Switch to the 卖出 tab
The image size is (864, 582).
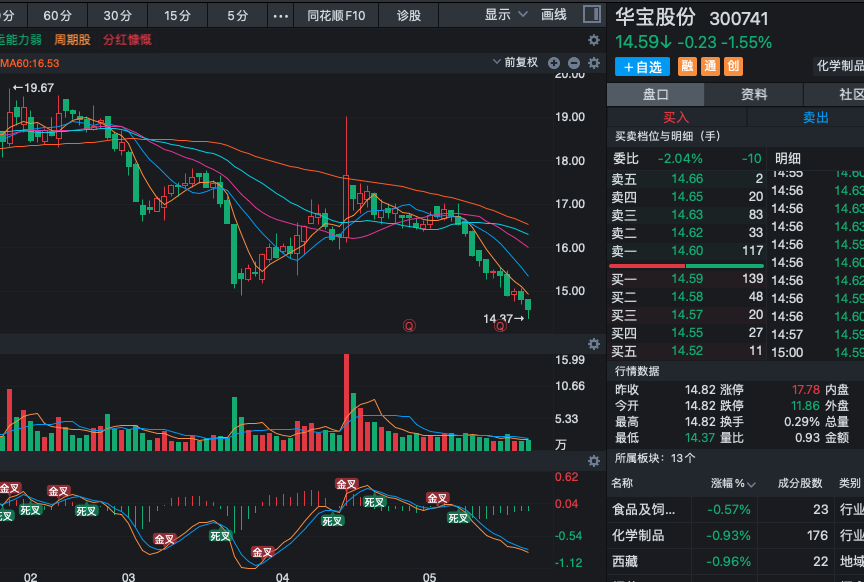coord(816,117)
